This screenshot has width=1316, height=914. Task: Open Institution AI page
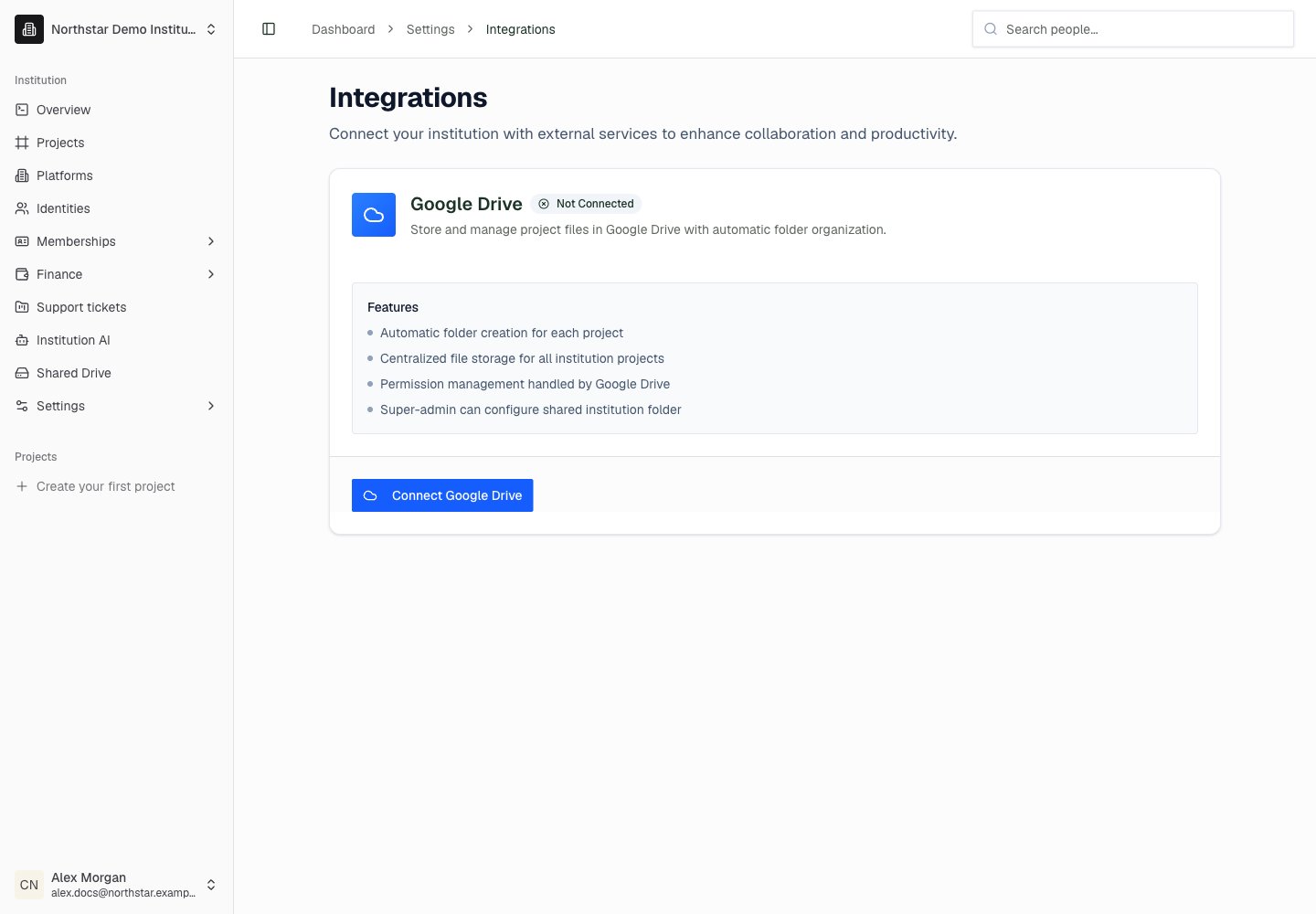coord(117,340)
